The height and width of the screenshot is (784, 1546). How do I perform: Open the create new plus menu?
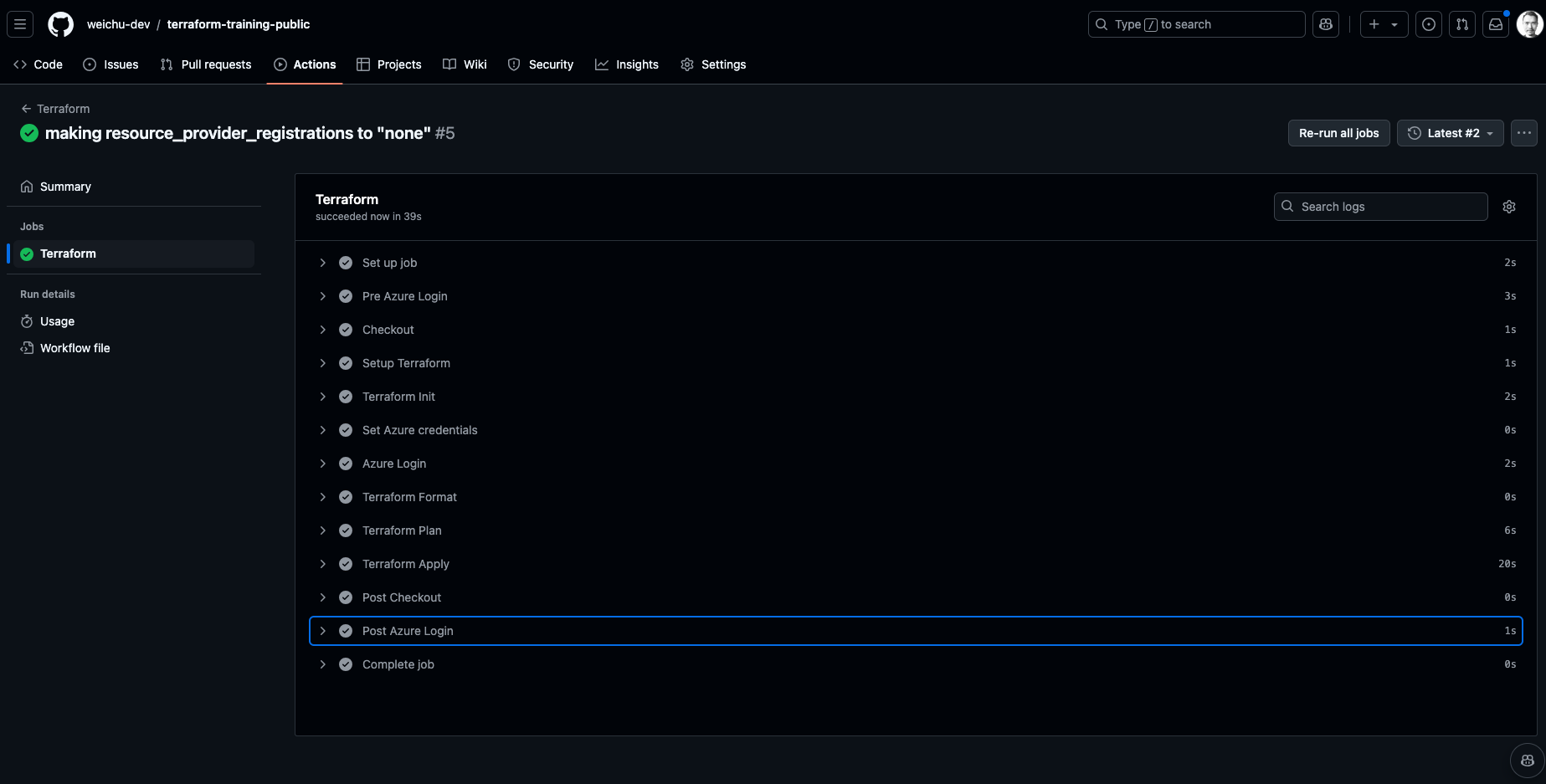pos(1384,24)
